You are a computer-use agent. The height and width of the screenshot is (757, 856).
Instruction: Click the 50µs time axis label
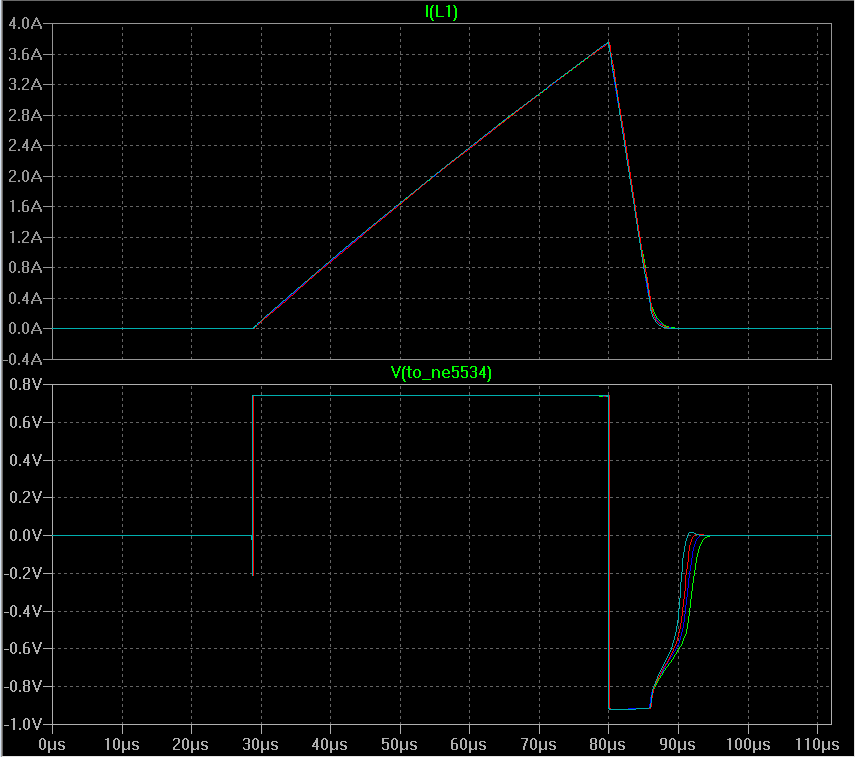(x=399, y=744)
